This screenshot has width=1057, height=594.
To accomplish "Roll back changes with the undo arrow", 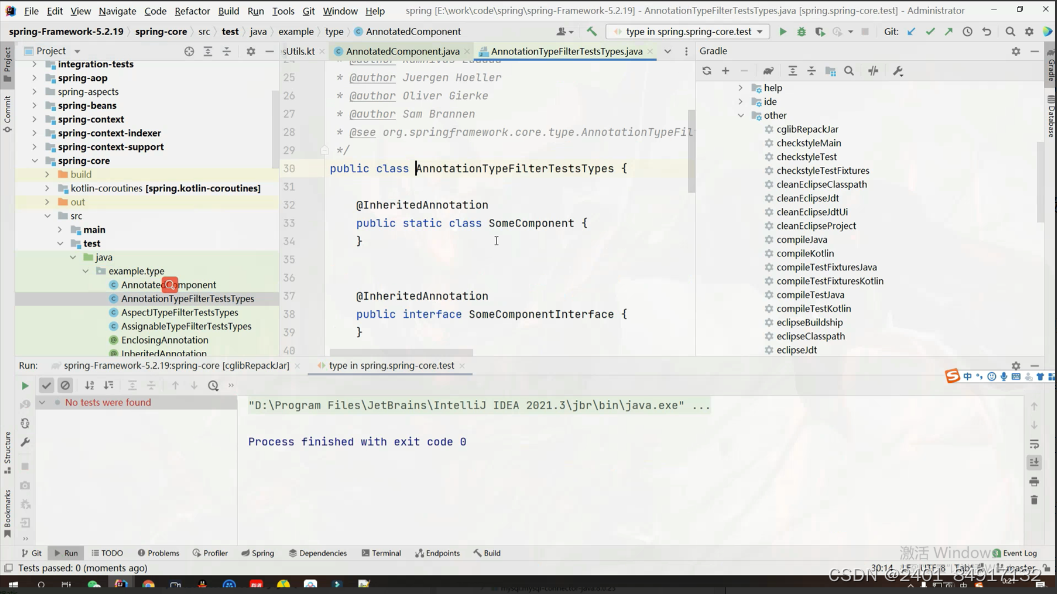I will tap(986, 32).
